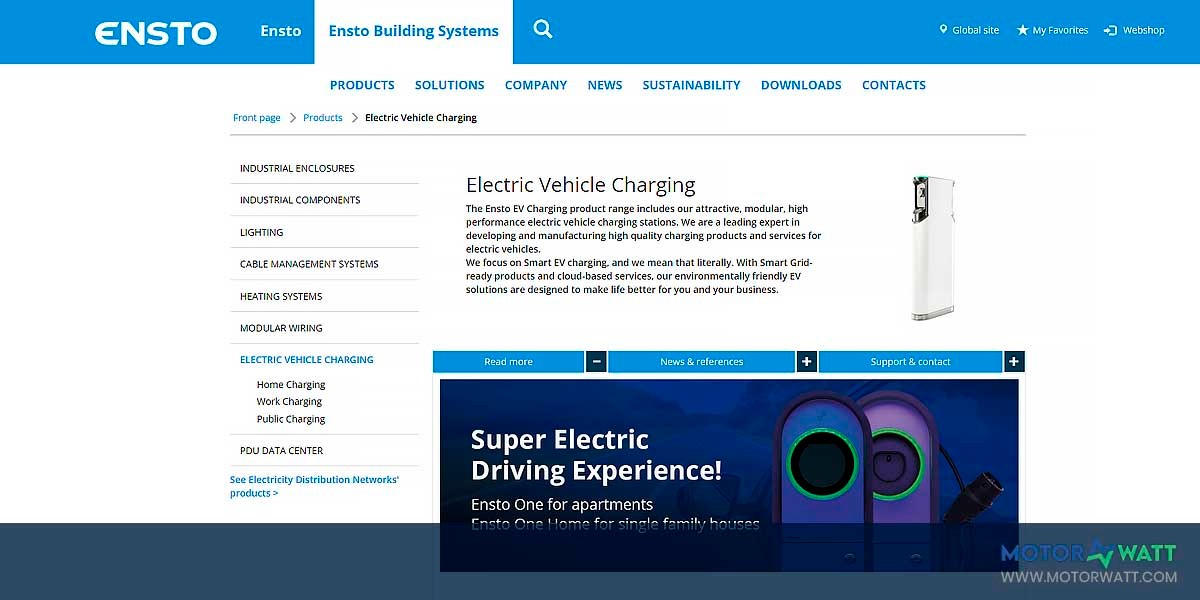Select Home Charging in the sidebar
Image resolution: width=1200 pixels, height=600 pixels.
coord(290,384)
